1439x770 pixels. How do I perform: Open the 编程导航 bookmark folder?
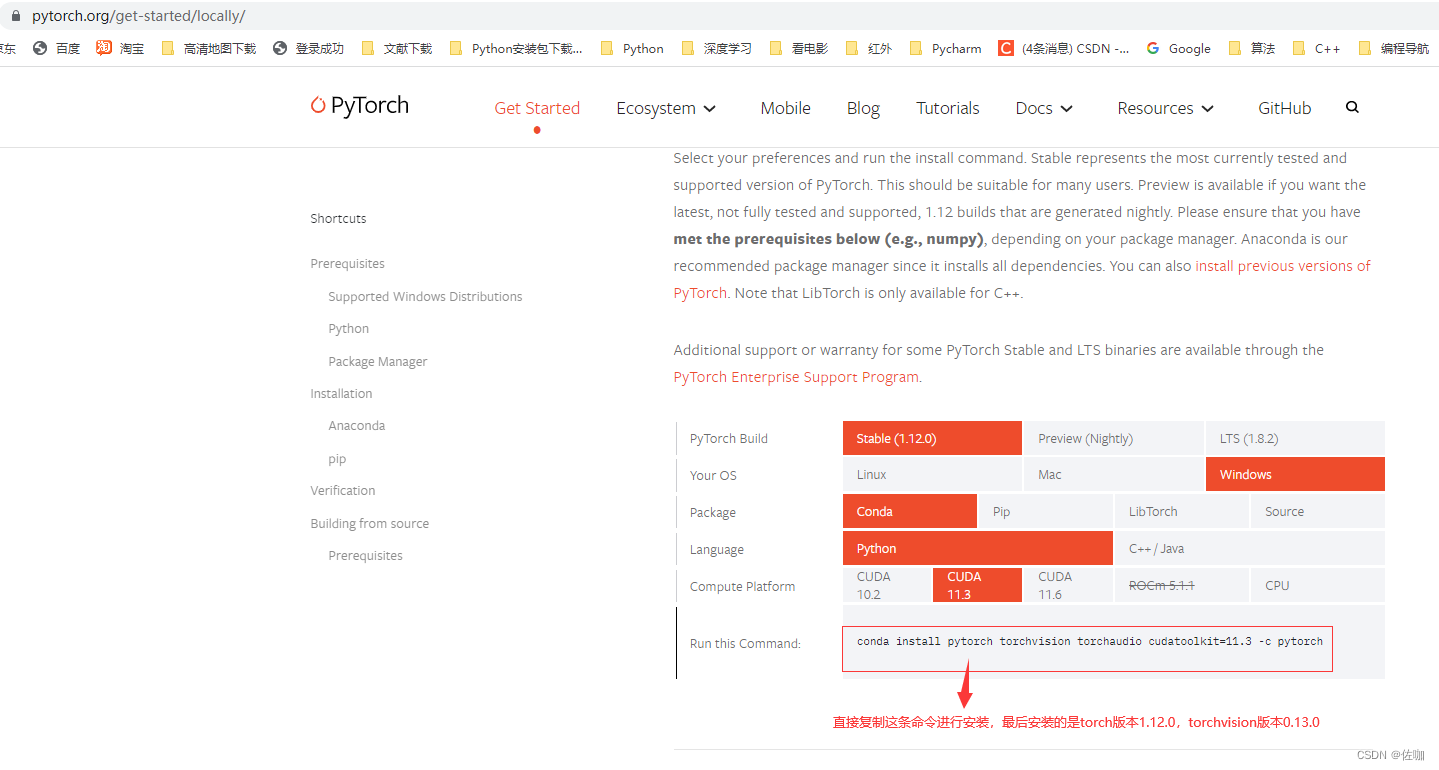tap(1394, 48)
